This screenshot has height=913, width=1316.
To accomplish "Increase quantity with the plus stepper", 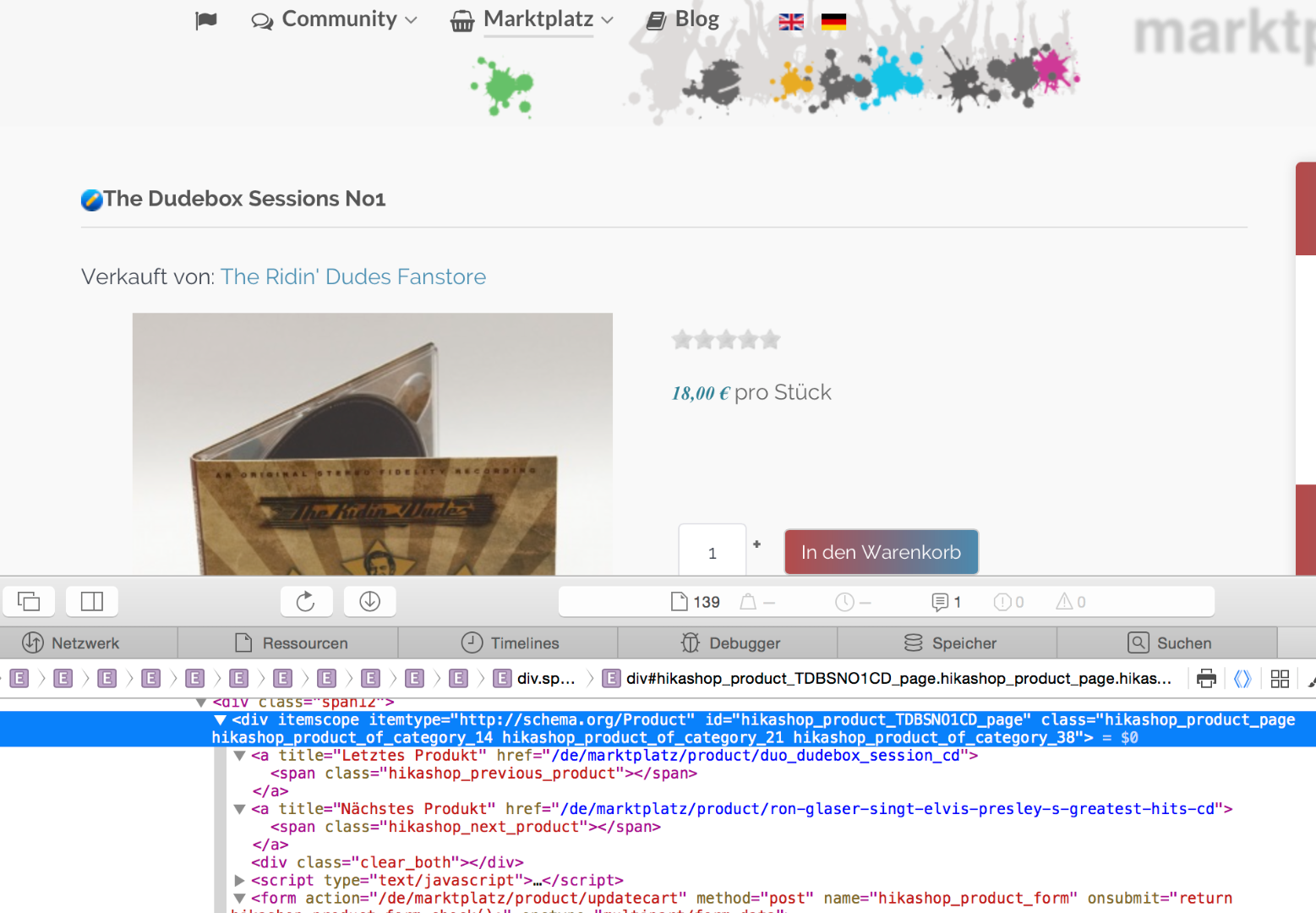I will pos(757,544).
